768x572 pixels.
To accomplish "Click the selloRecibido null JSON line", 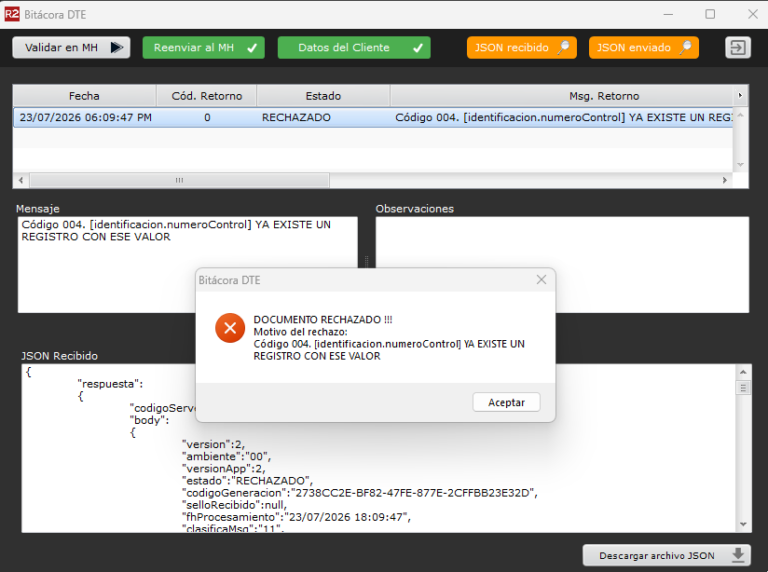I will tap(235, 505).
